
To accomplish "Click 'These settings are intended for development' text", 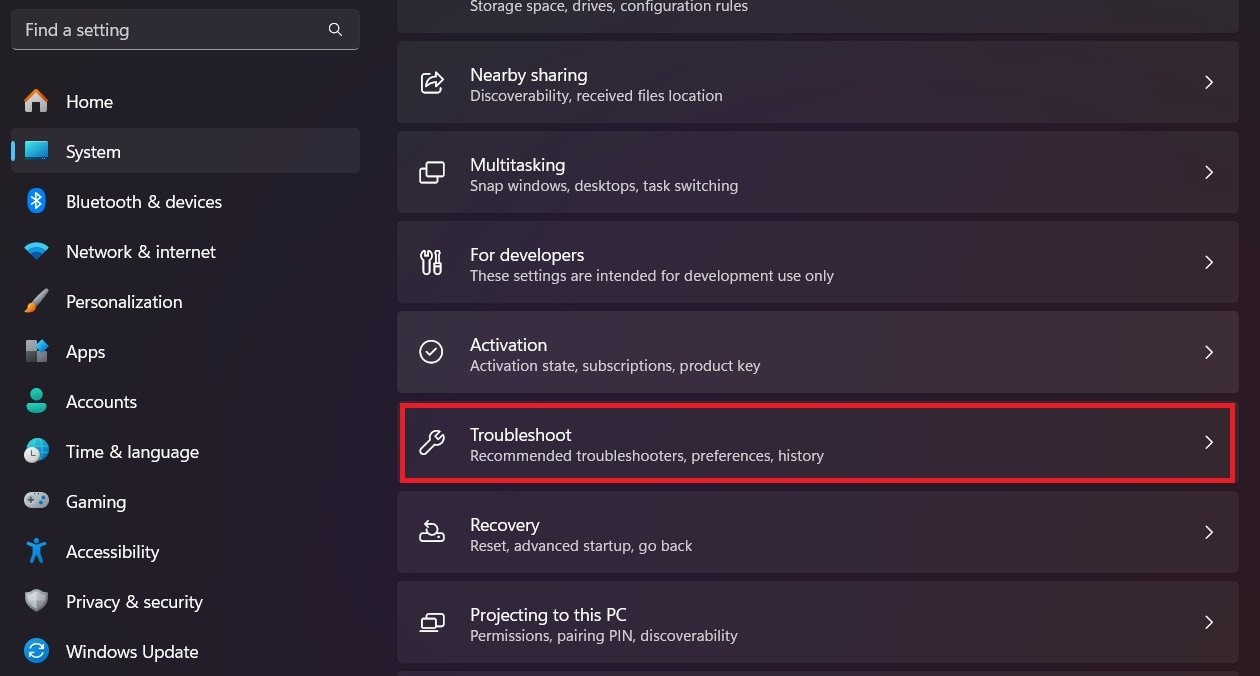I will (x=652, y=276).
